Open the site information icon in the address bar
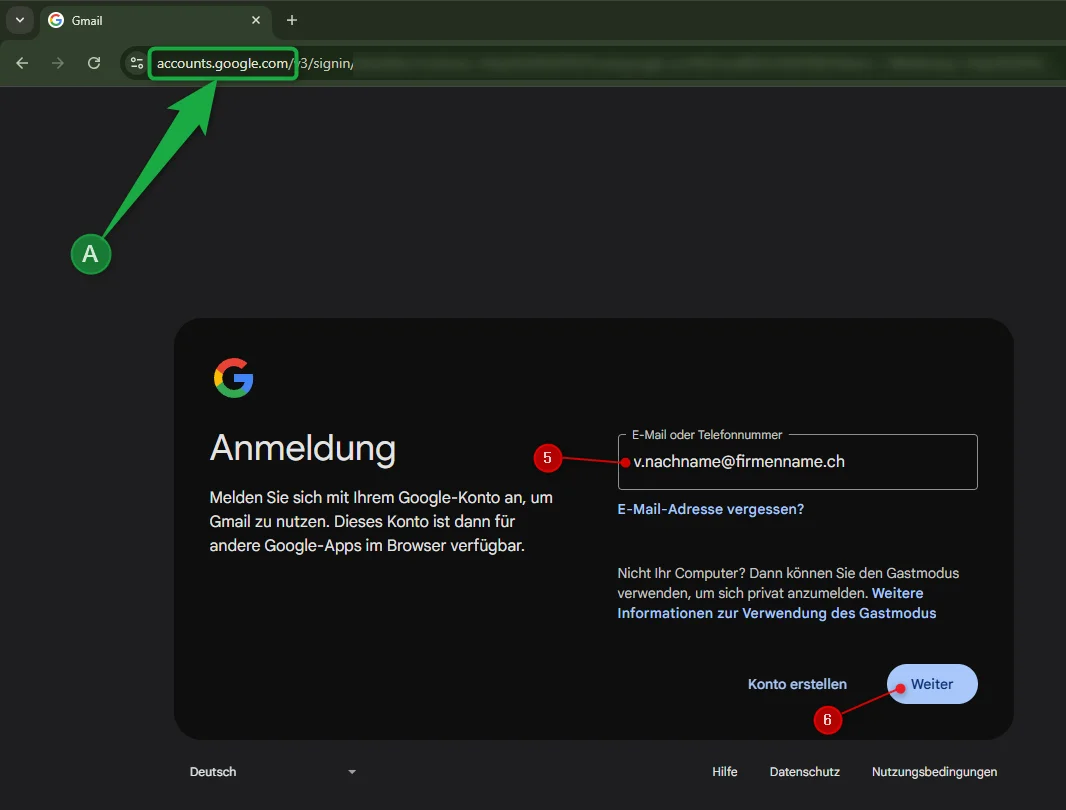Screen dimensions: 1066x810 pyautogui.click(x=137, y=63)
